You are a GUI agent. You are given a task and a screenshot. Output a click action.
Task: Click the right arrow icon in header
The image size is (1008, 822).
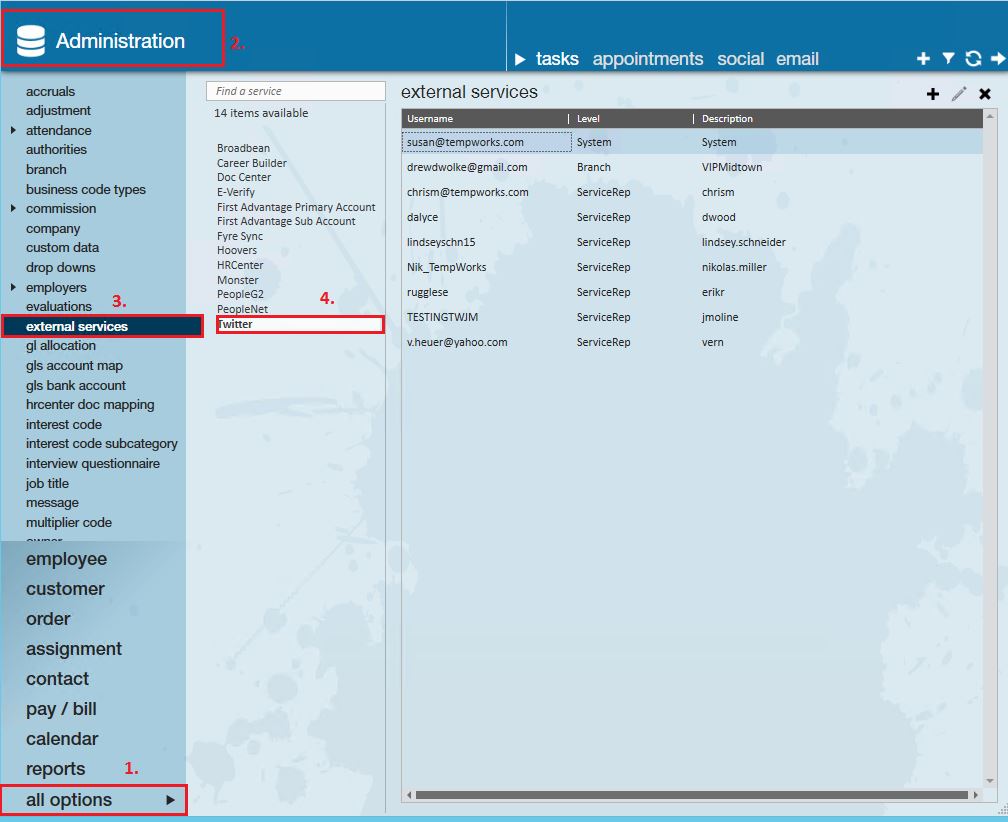tap(997, 59)
